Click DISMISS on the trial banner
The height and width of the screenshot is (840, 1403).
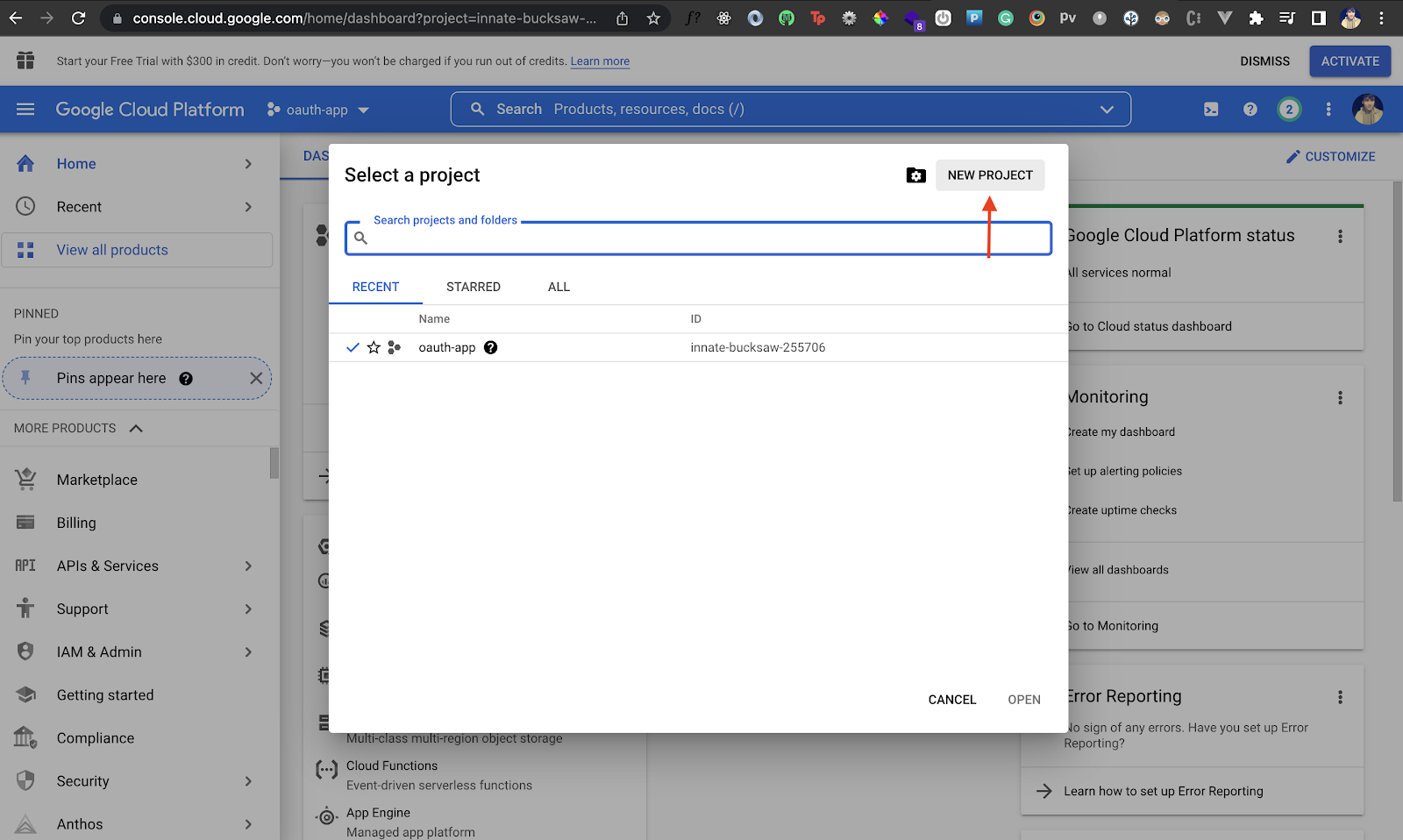click(x=1264, y=61)
